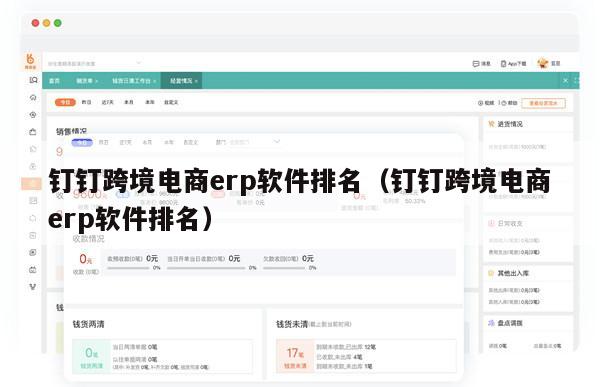Click the longest 0% progress bar in 收款情况
The height and width of the screenshot is (387, 600).
pyautogui.click(x=206, y=268)
